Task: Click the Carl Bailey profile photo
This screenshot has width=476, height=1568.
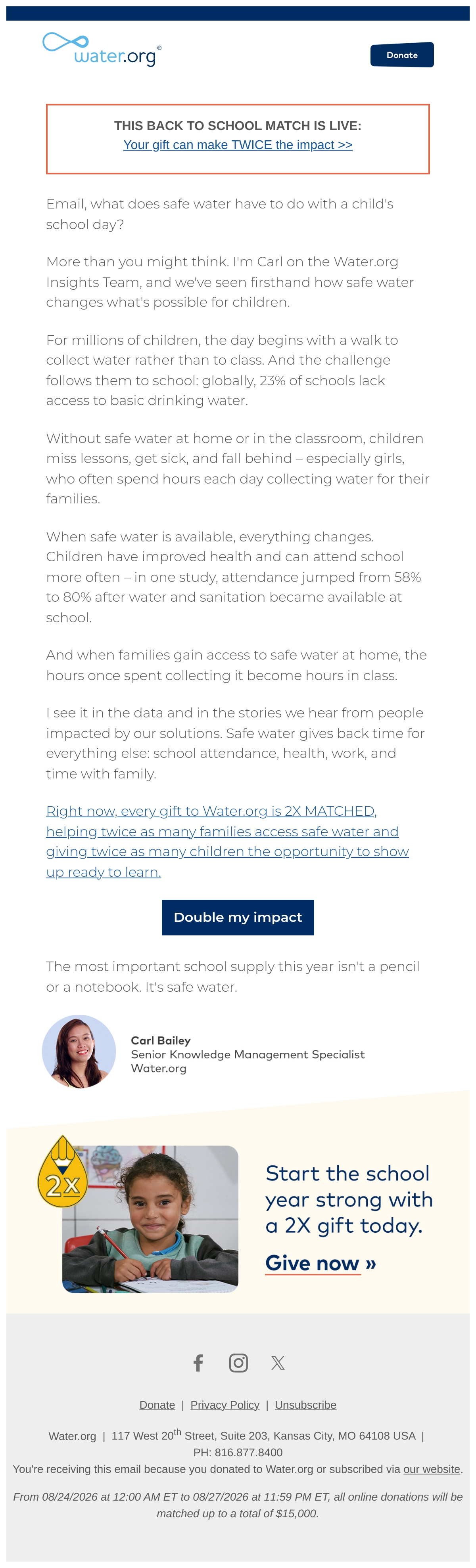Action: tap(79, 1051)
